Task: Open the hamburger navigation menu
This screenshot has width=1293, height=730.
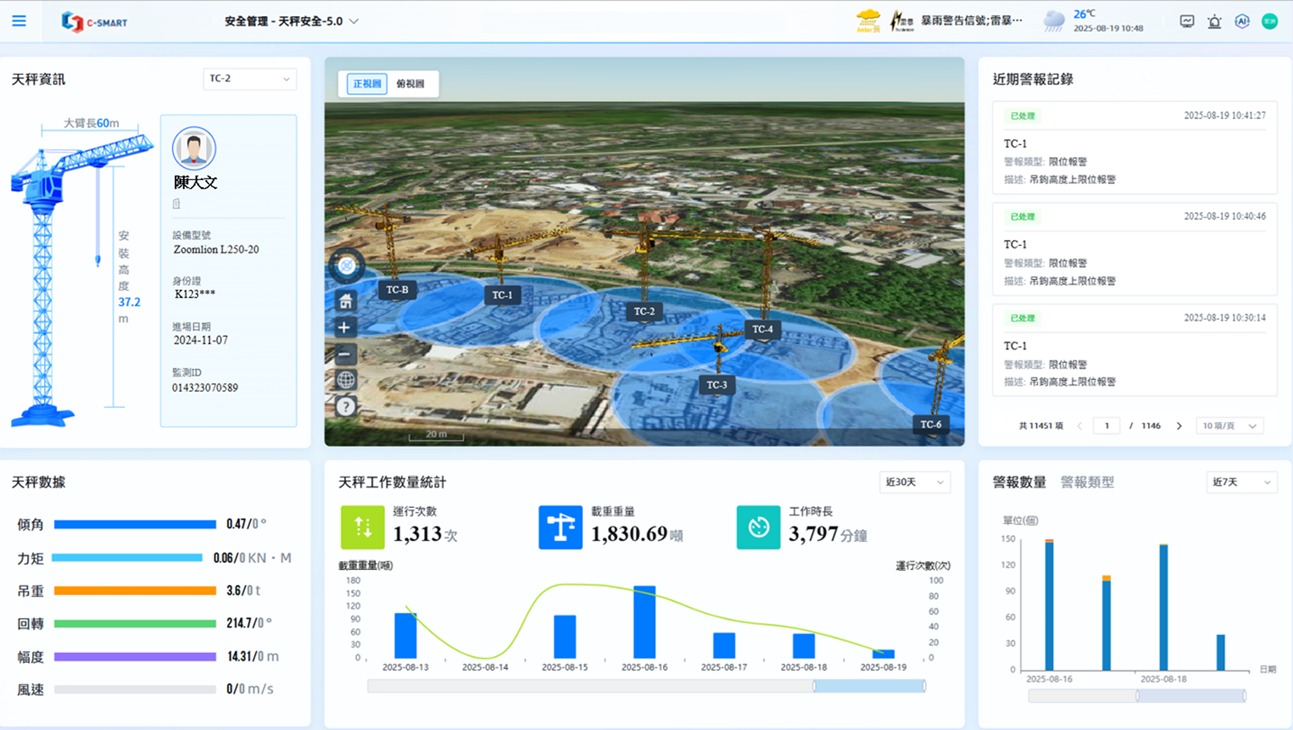Action: (19, 21)
